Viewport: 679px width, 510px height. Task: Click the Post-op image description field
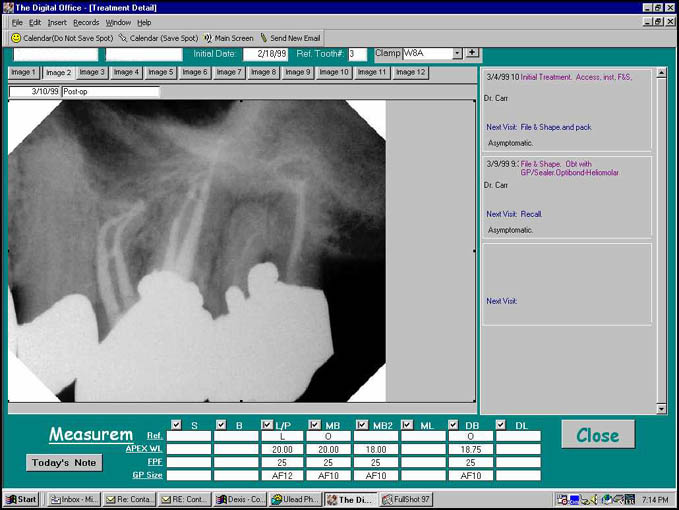(110, 91)
